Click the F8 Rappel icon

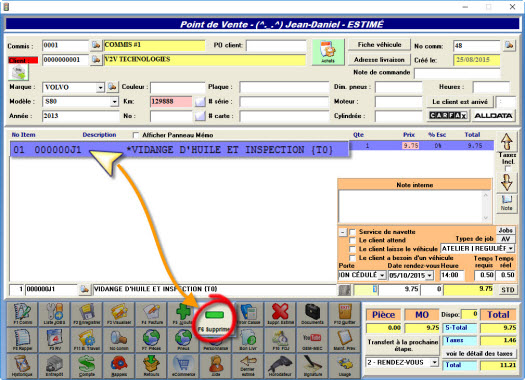pyautogui.click(x=22, y=340)
